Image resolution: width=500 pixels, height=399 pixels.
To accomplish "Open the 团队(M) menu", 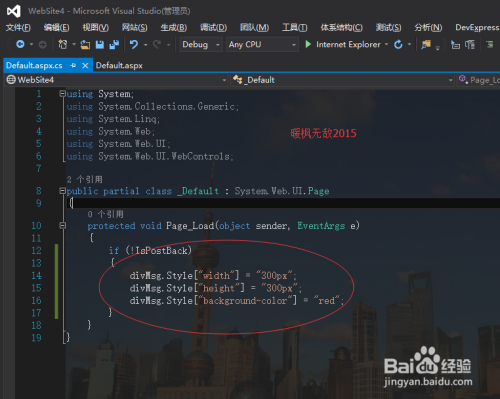I will [254, 28].
